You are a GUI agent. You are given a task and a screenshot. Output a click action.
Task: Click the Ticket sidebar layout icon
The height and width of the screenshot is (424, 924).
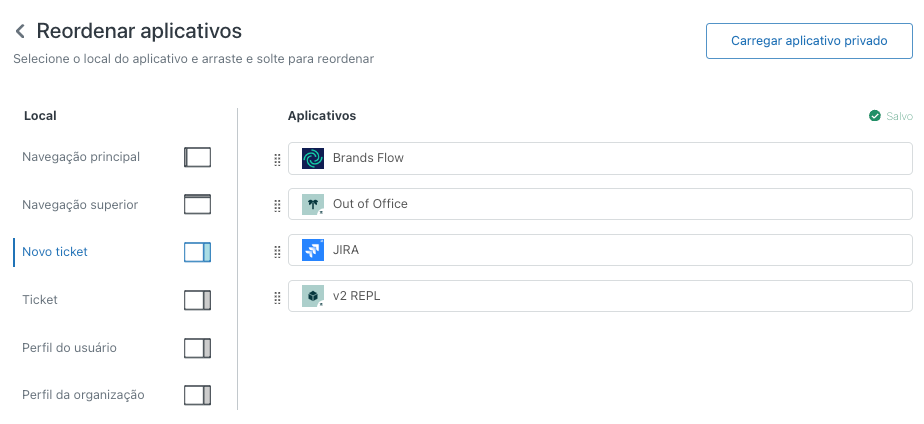pos(198,300)
